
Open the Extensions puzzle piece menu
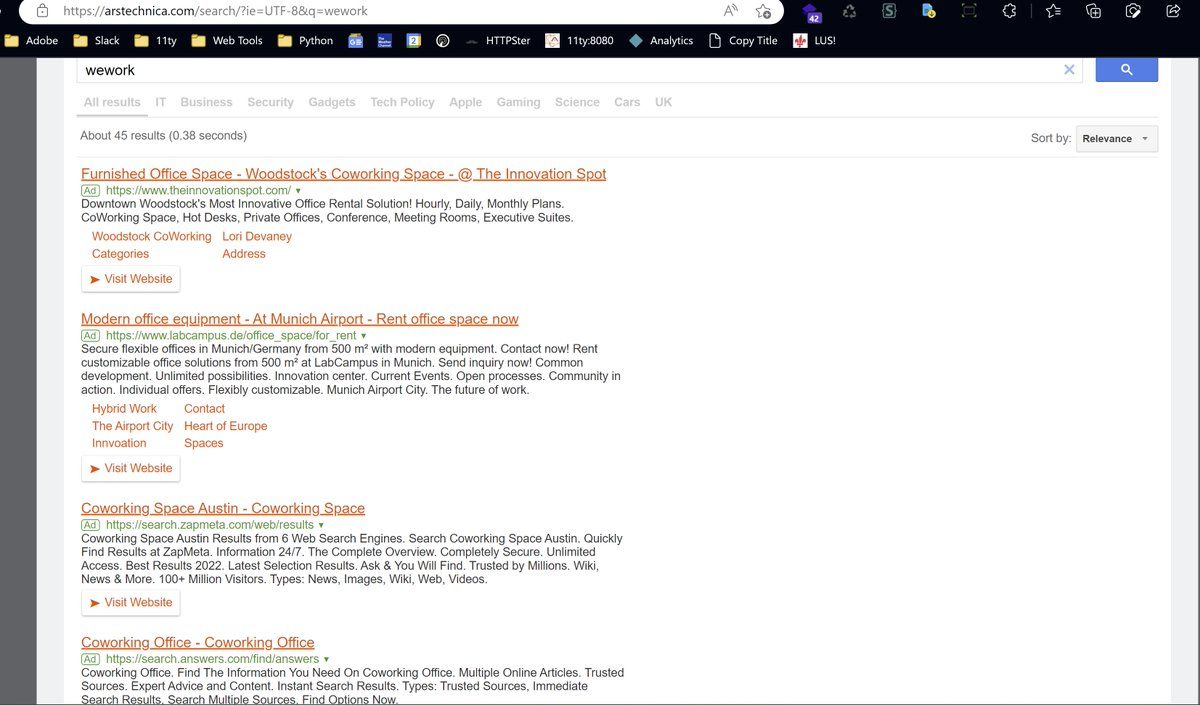[1009, 11]
